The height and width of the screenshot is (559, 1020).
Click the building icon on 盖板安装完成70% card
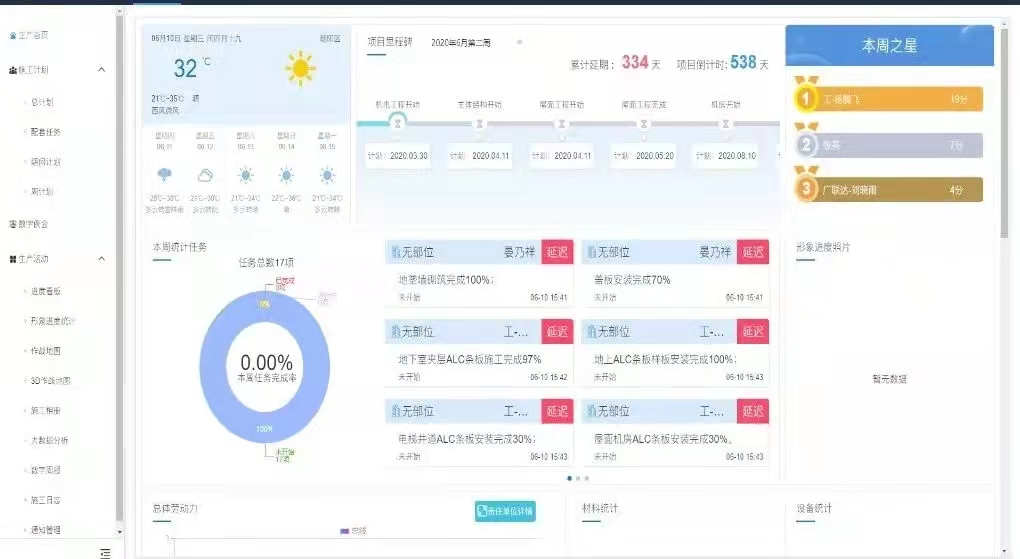[x=591, y=252]
